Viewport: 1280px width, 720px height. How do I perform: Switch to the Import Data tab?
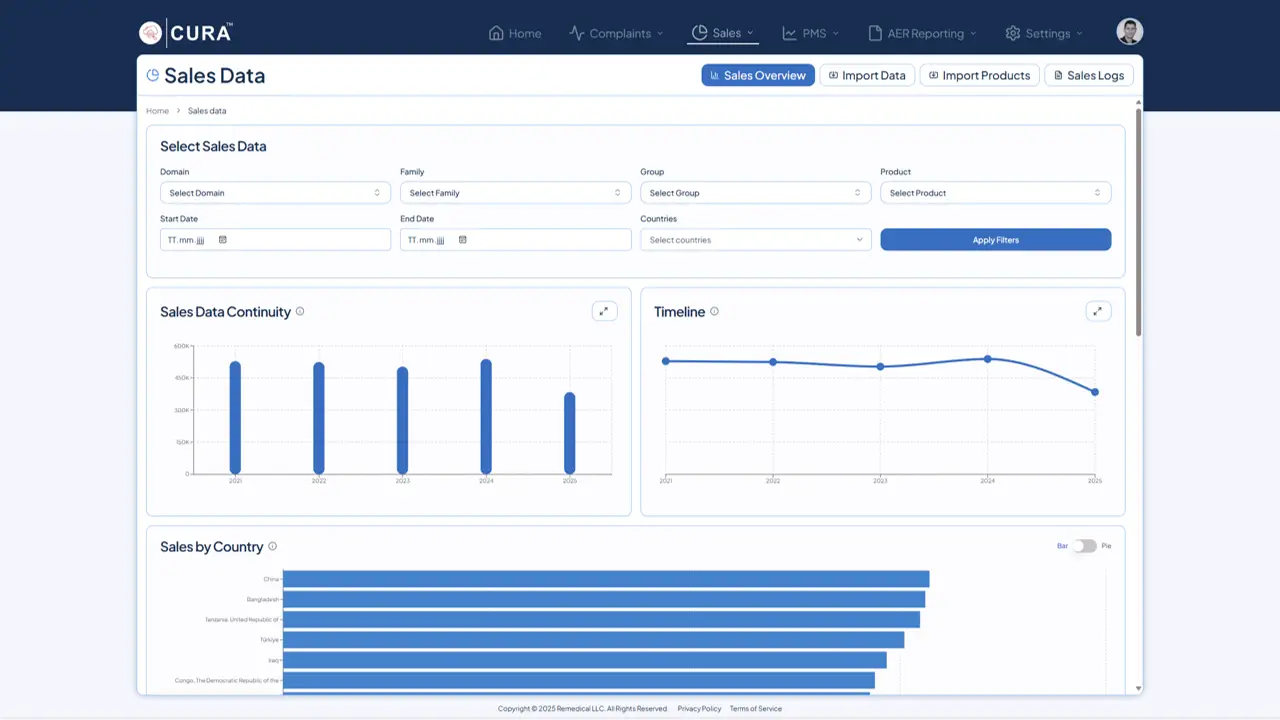pos(867,75)
